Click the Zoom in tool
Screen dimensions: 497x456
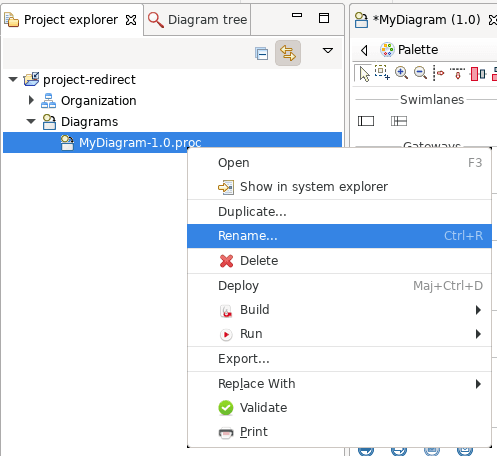point(401,73)
